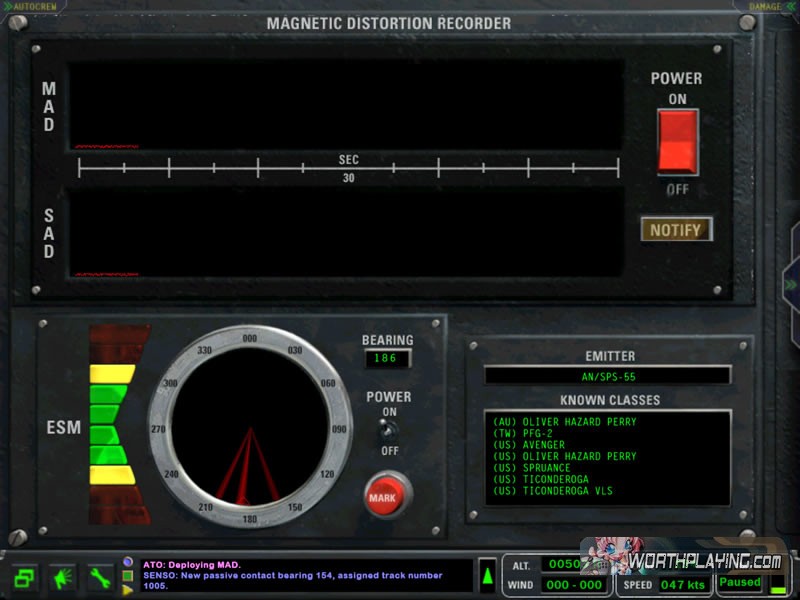Click the purple circle message filter icon

(x=128, y=563)
